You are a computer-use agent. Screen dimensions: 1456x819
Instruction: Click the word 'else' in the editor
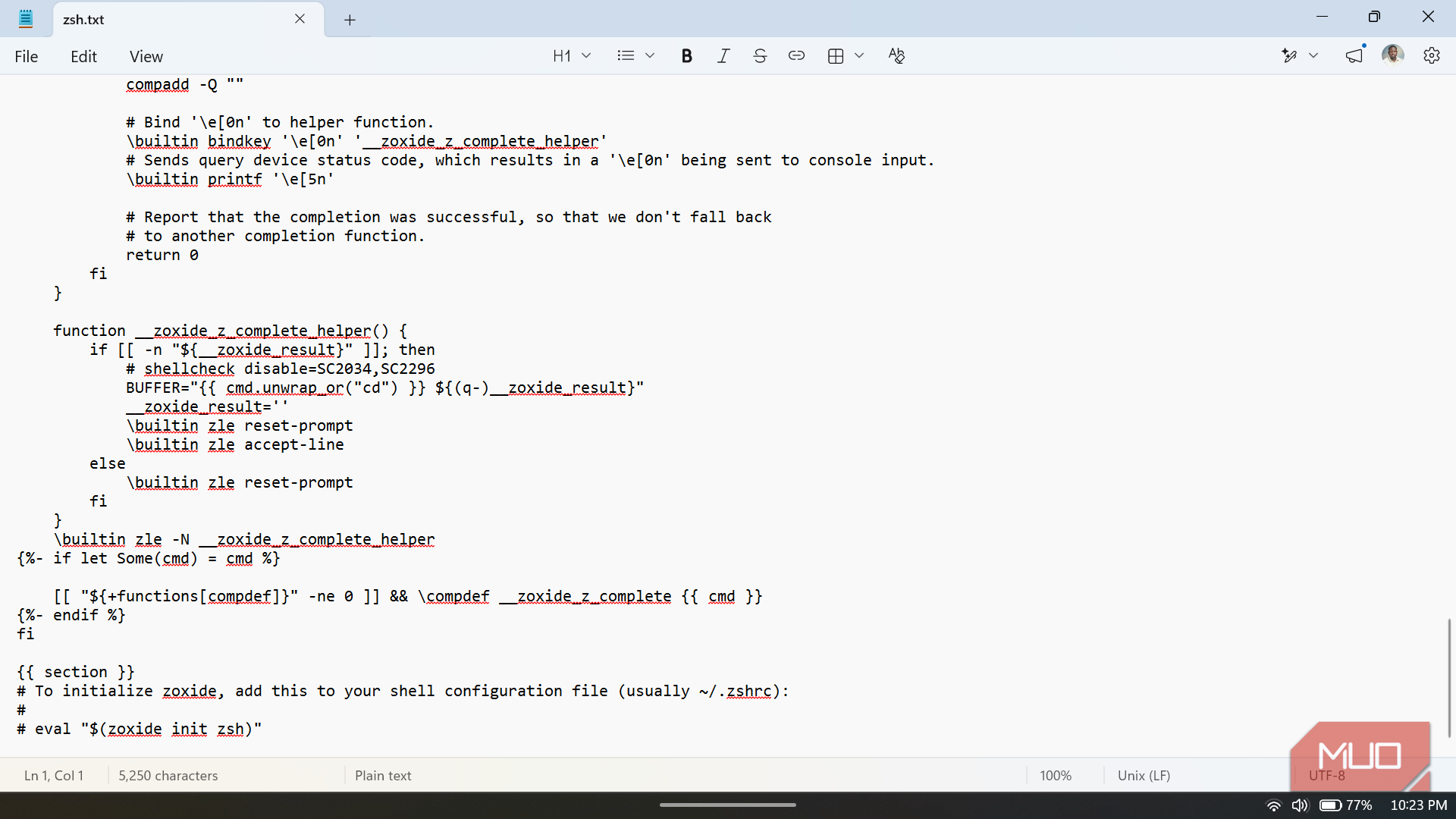coord(108,463)
